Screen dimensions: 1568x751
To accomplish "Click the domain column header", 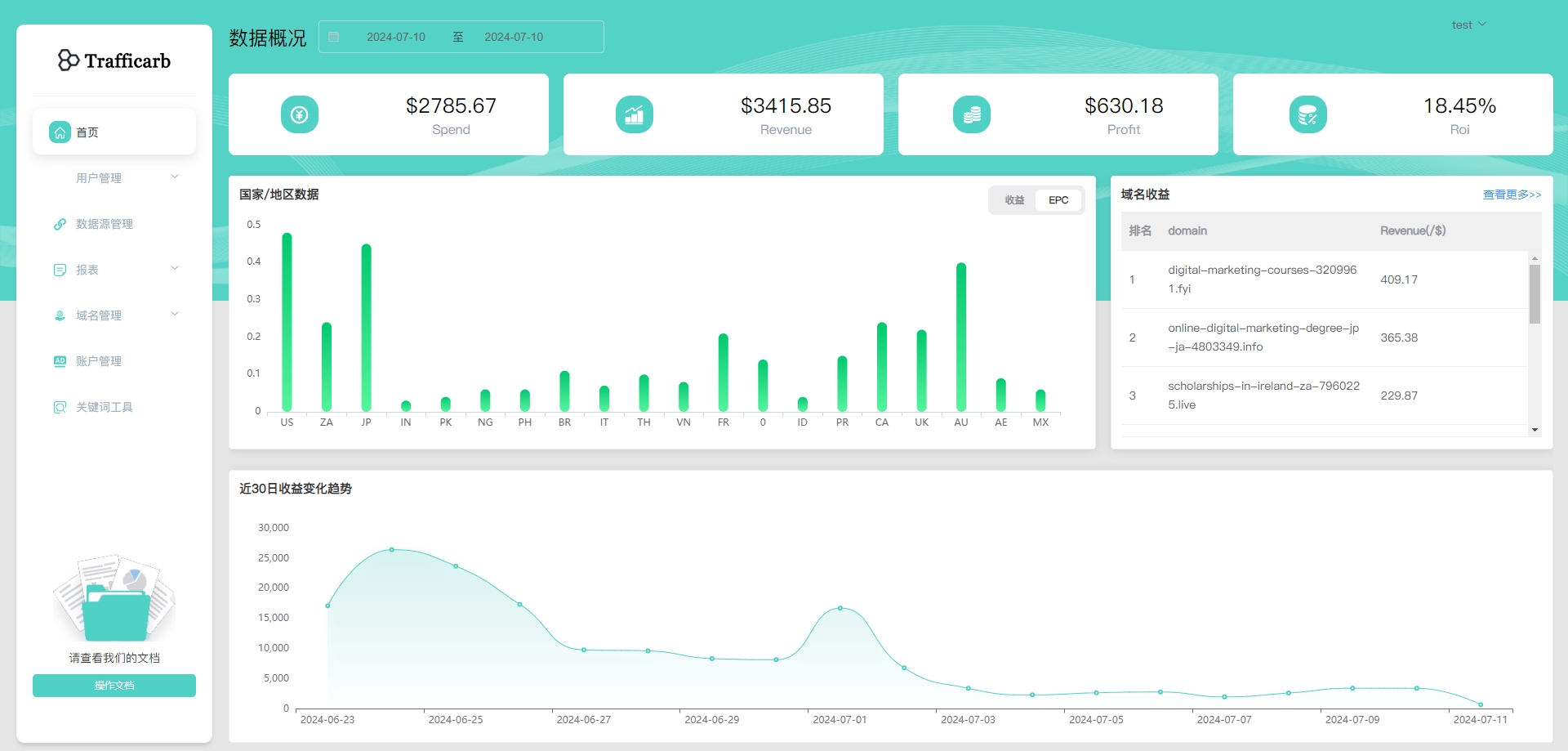I will (x=1187, y=231).
